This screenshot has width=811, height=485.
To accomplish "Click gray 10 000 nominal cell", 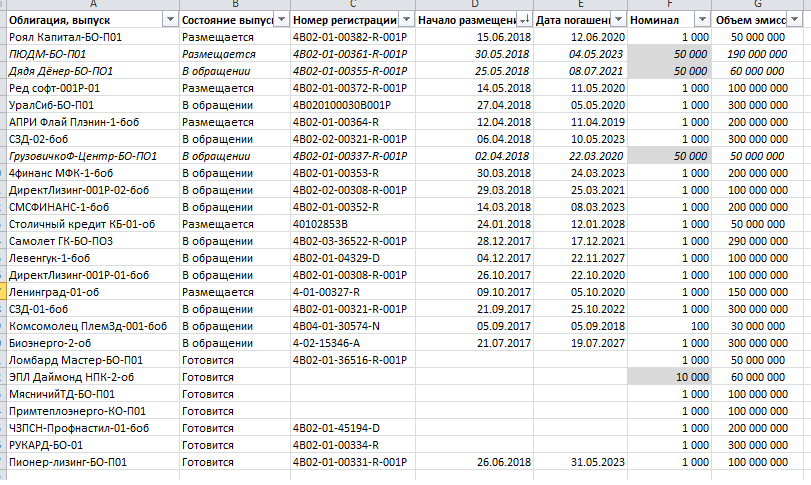I will click(669, 377).
